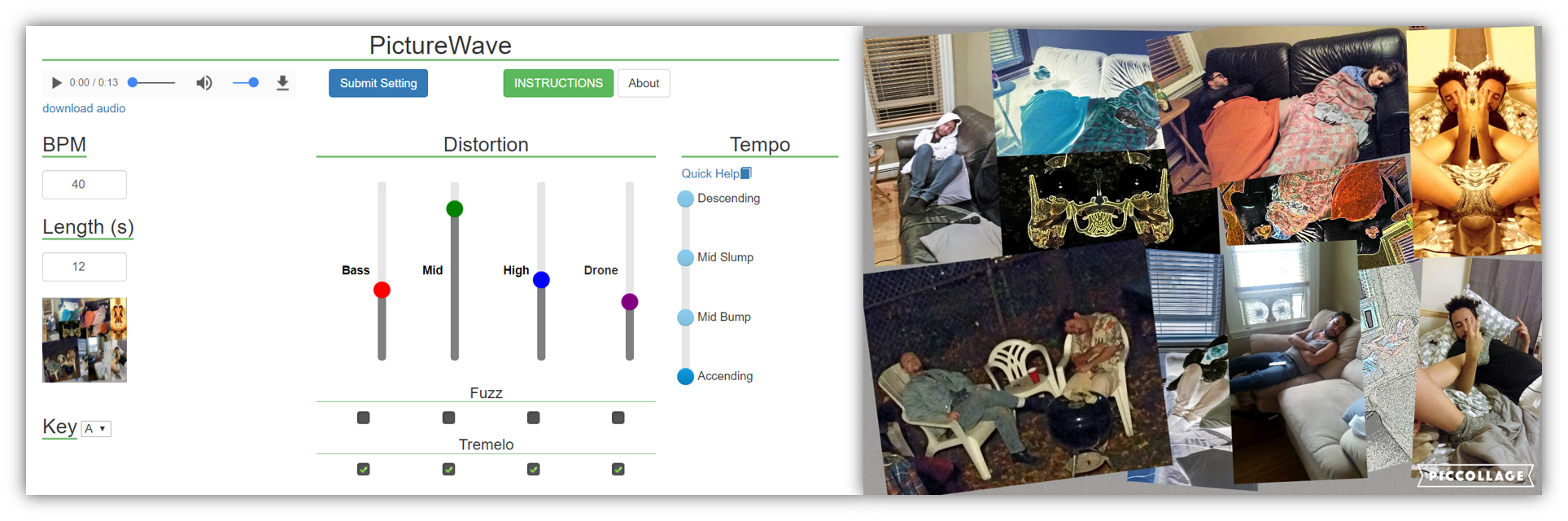Screen dimensions: 1568x521
Task: Click the purple Drone slider knob
Action: [x=630, y=302]
